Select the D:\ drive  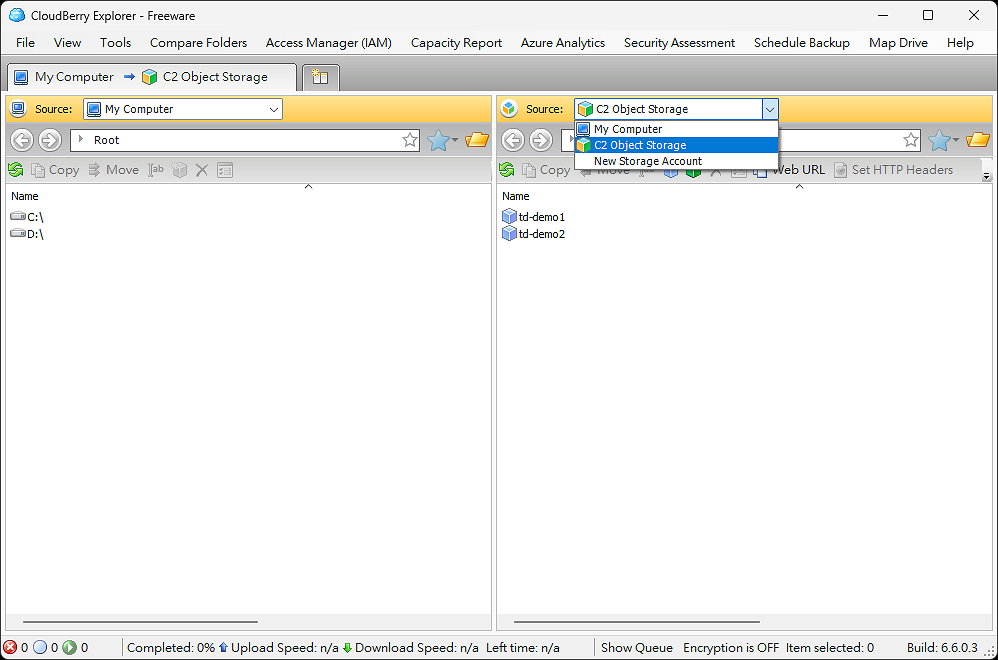click(x=27, y=234)
